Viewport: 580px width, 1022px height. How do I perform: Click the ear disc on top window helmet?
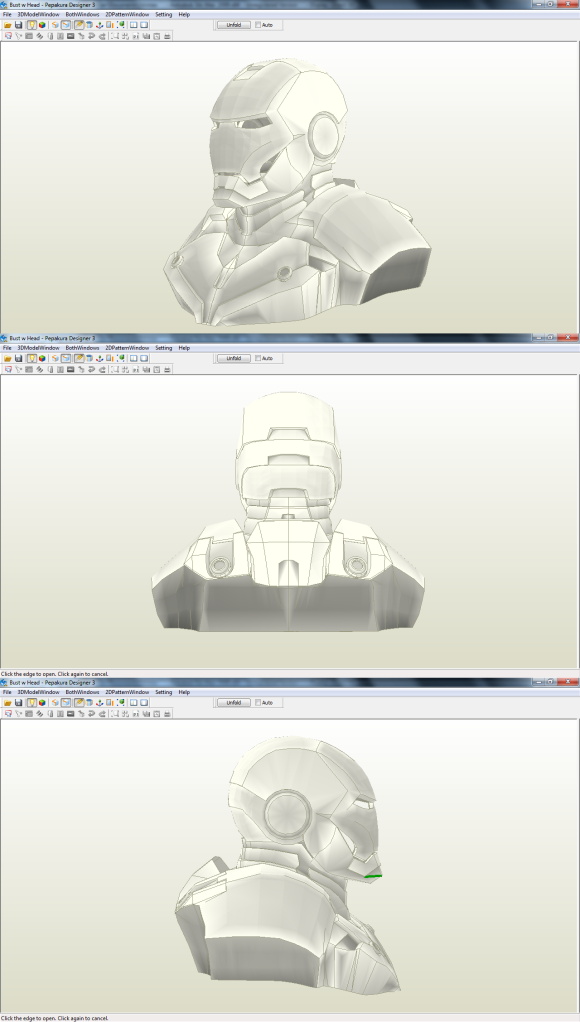[x=325, y=135]
